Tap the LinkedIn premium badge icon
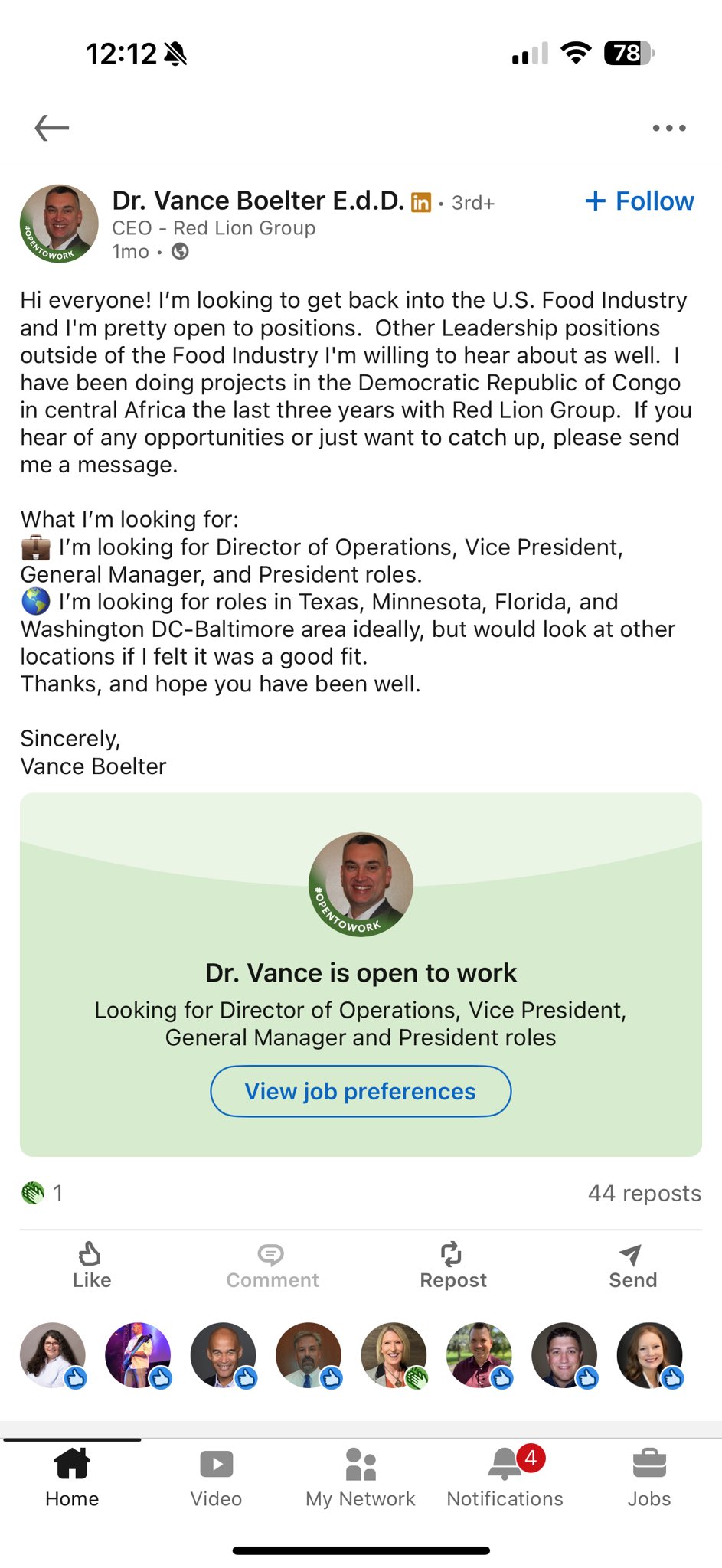Screen dimensions: 722x1568 pos(421,202)
